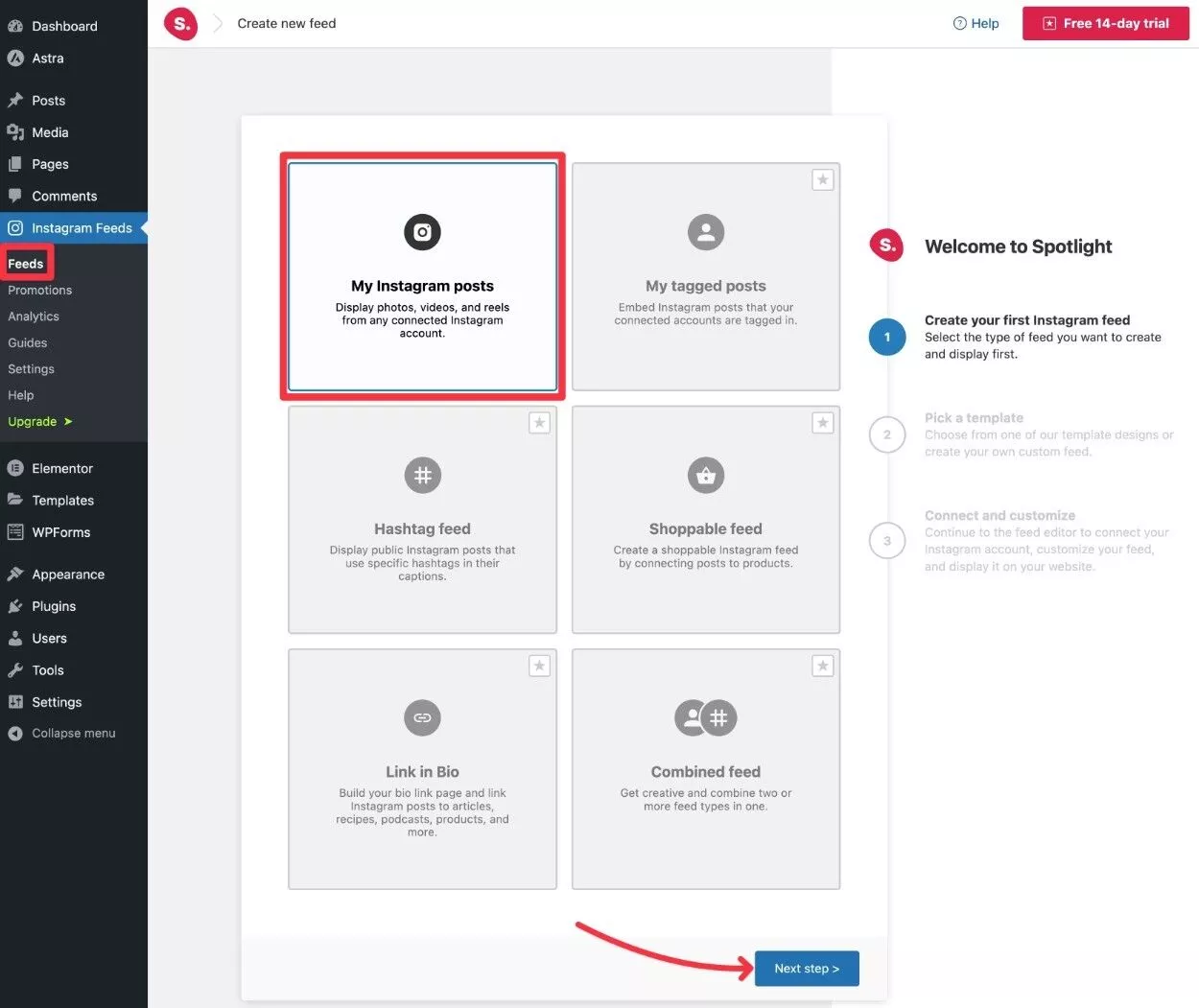Click the star icon on Link in Bio card
Screen dimensions: 1199x1008
(x=540, y=666)
